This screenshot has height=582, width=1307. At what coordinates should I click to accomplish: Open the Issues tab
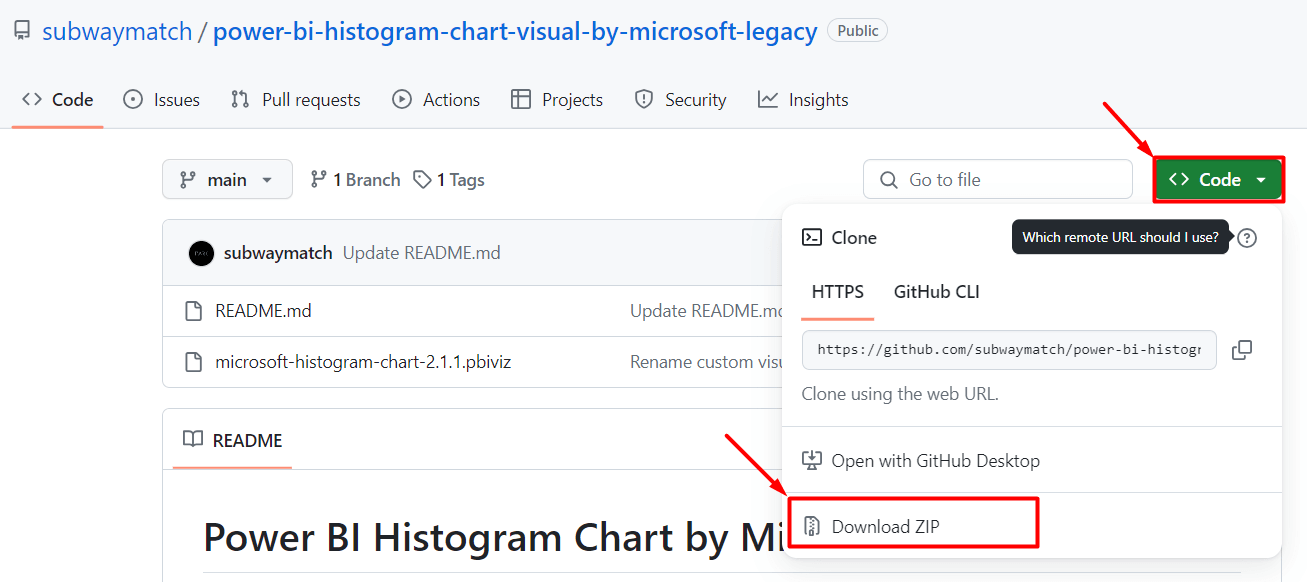(x=161, y=100)
